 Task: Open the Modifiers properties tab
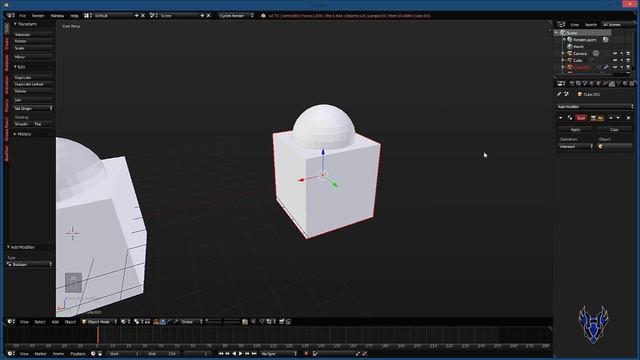pos(612,84)
